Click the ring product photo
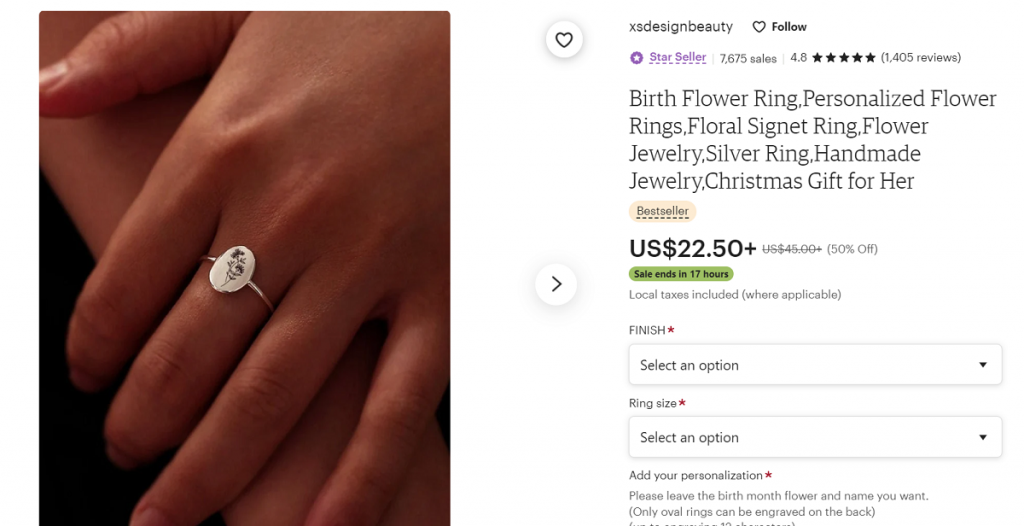The image size is (1024, 526). (244, 268)
